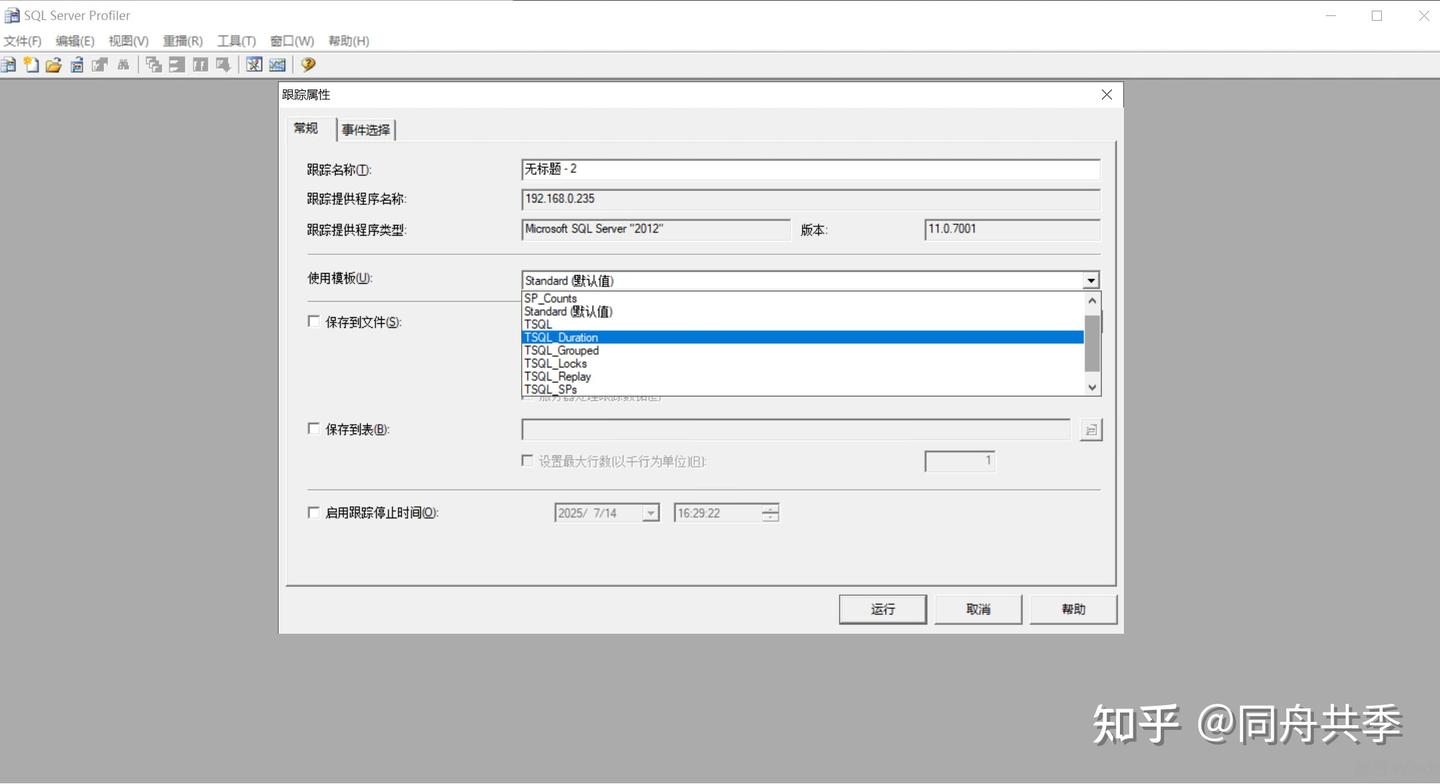The height and width of the screenshot is (784, 1440).
Task: Choose the TSQL_SPs template option
Action: pos(803,389)
